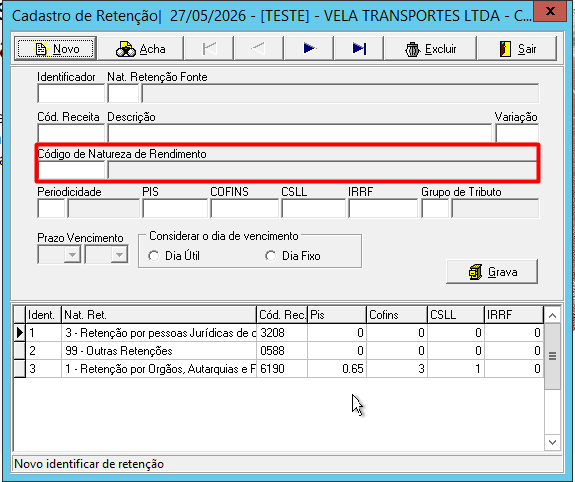Click the Ident. column header
The width and height of the screenshot is (575, 482).
[x=43, y=315]
